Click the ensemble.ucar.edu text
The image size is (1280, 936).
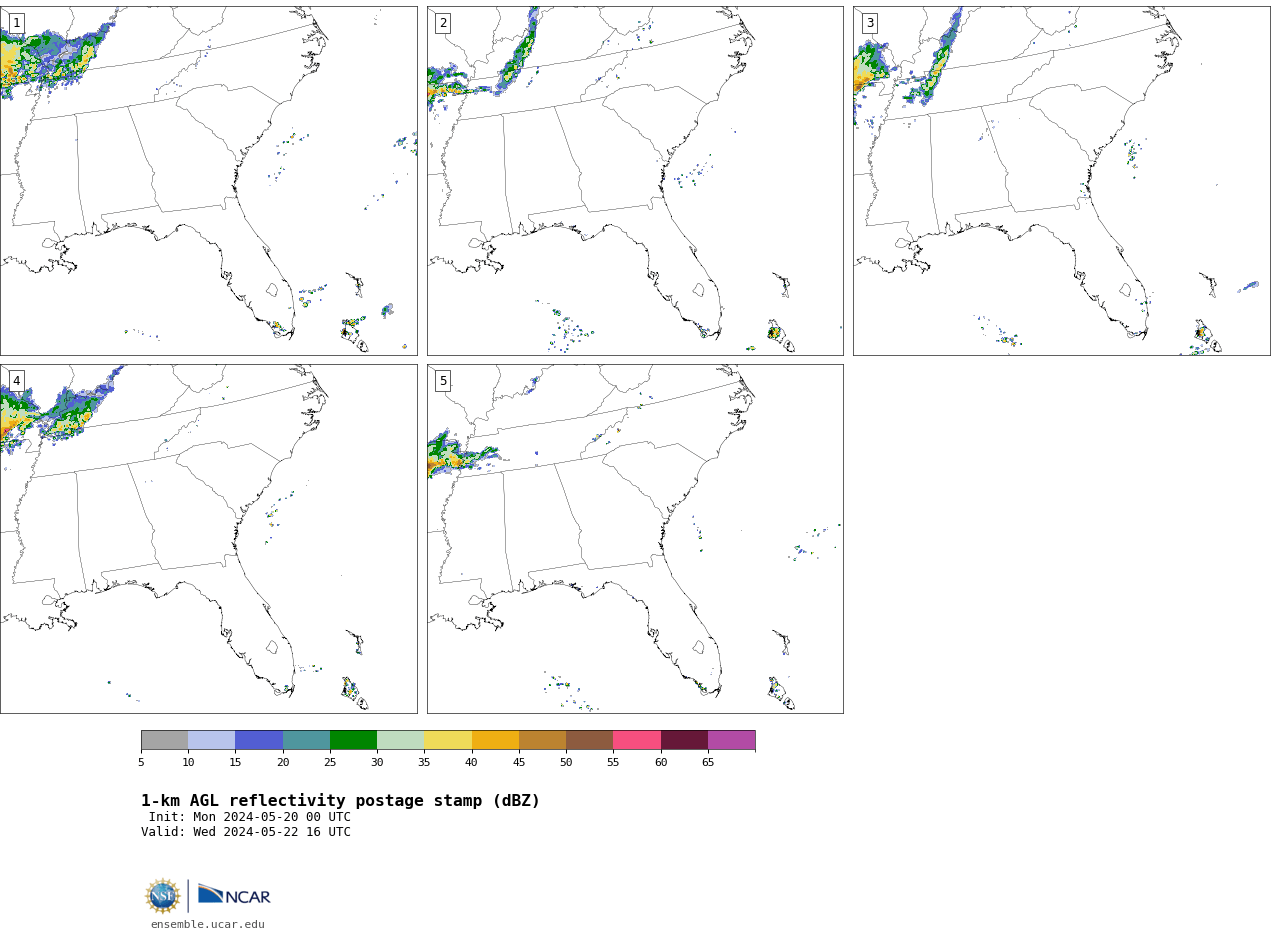(x=208, y=925)
